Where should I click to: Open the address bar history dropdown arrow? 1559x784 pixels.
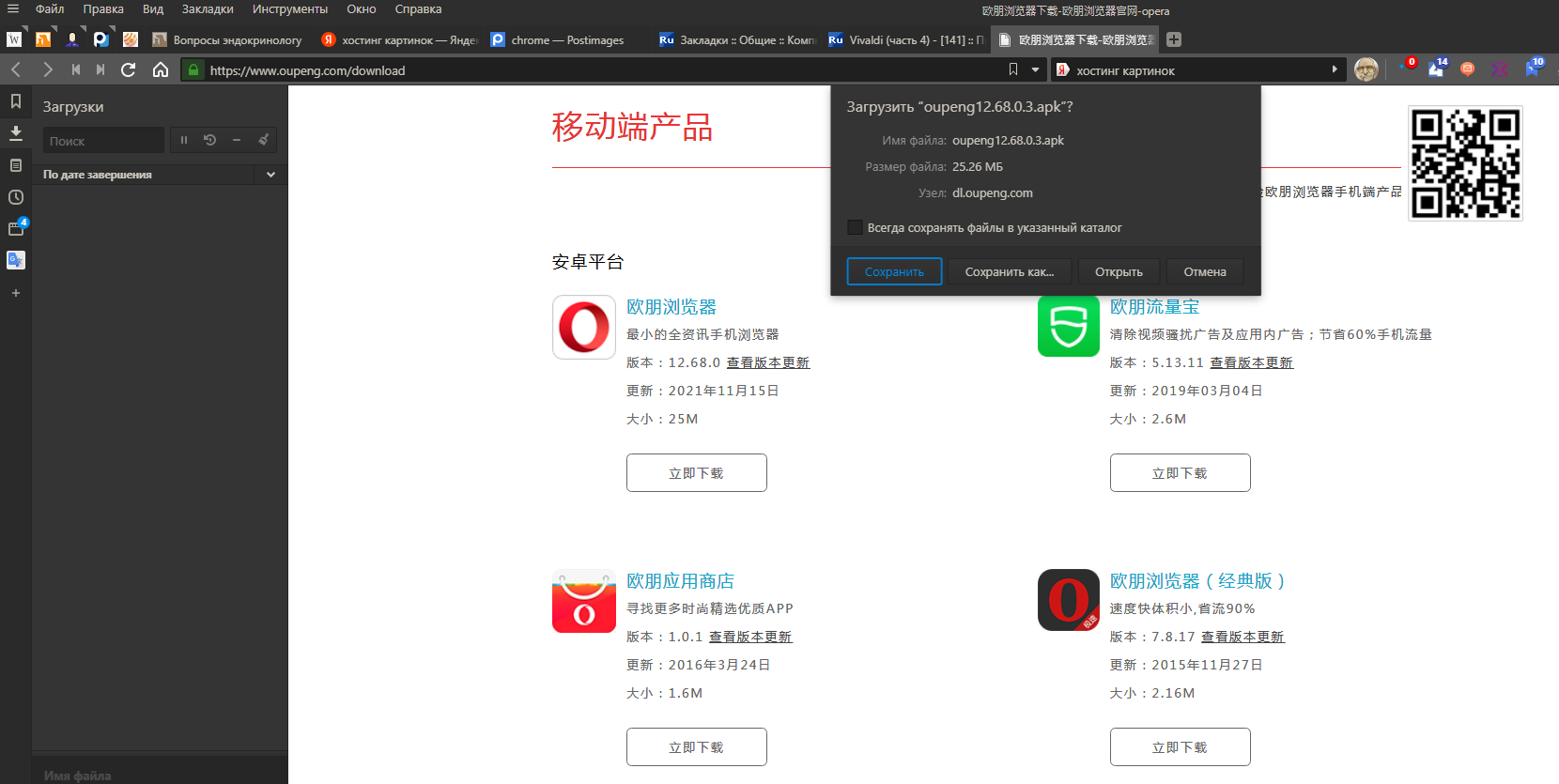coord(1036,69)
